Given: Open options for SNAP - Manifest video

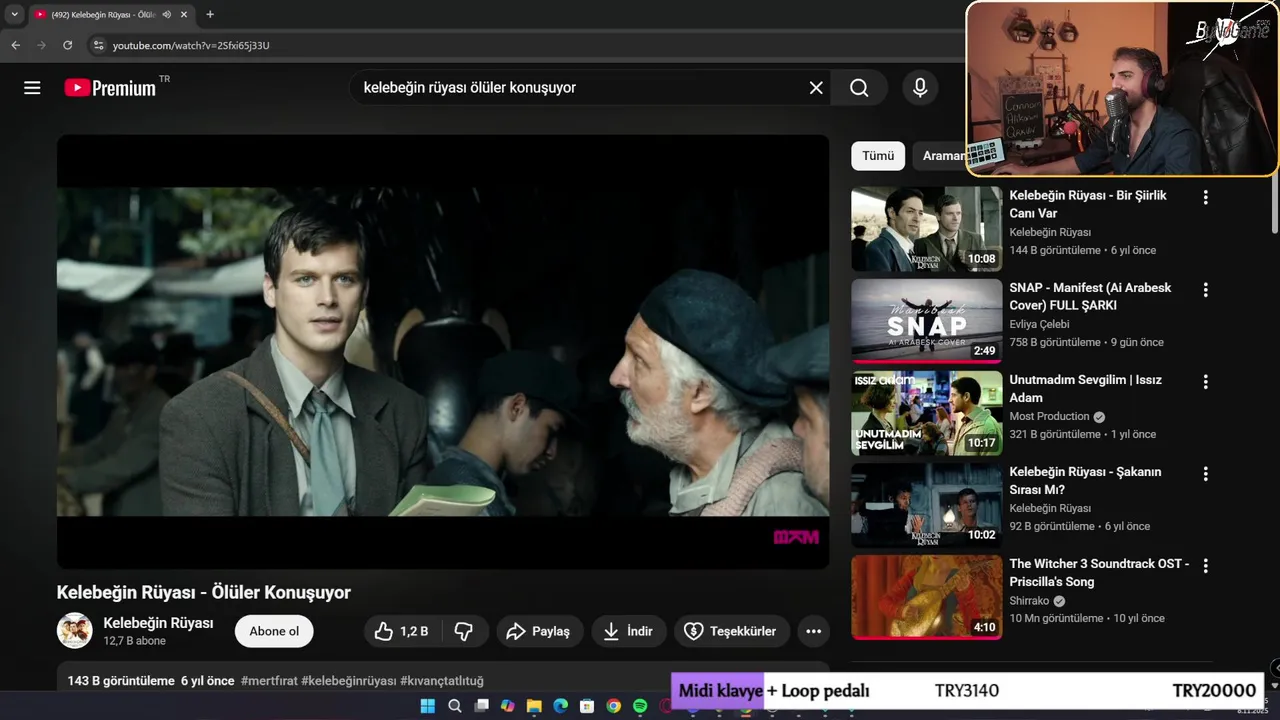Looking at the screenshot, I should (1205, 290).
